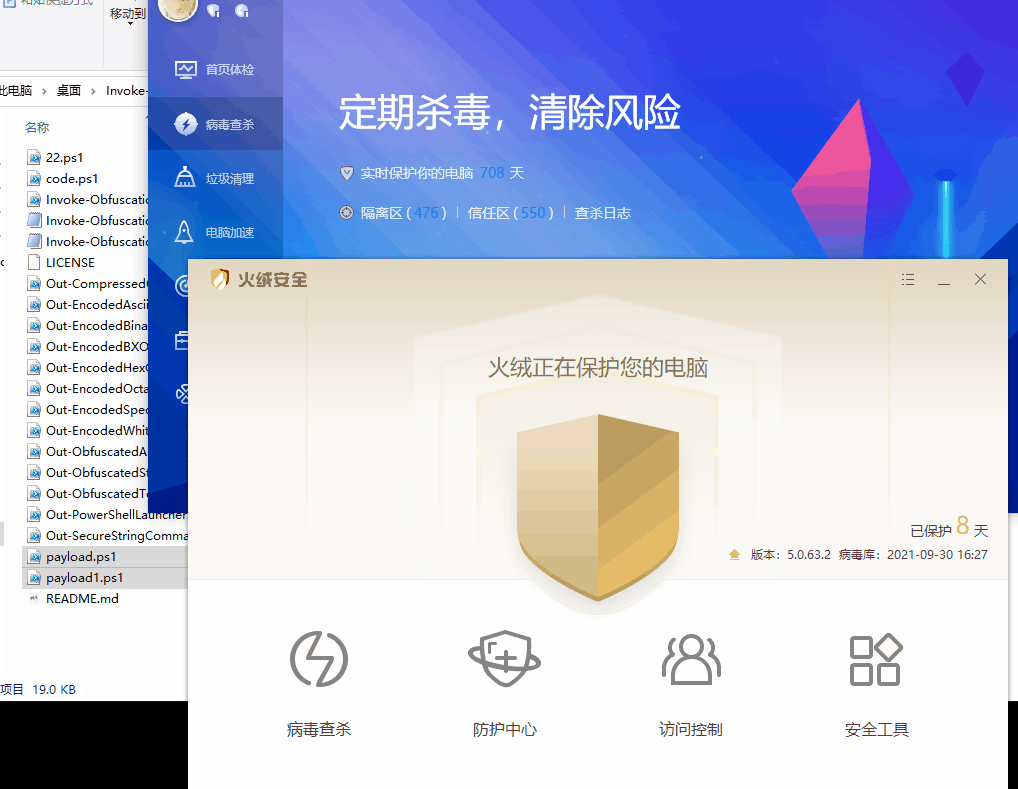The image size is (1018, 789).
Task: Click the monitor icon for 首页体检
Action: pyautogui.click(x=186, y=69)
